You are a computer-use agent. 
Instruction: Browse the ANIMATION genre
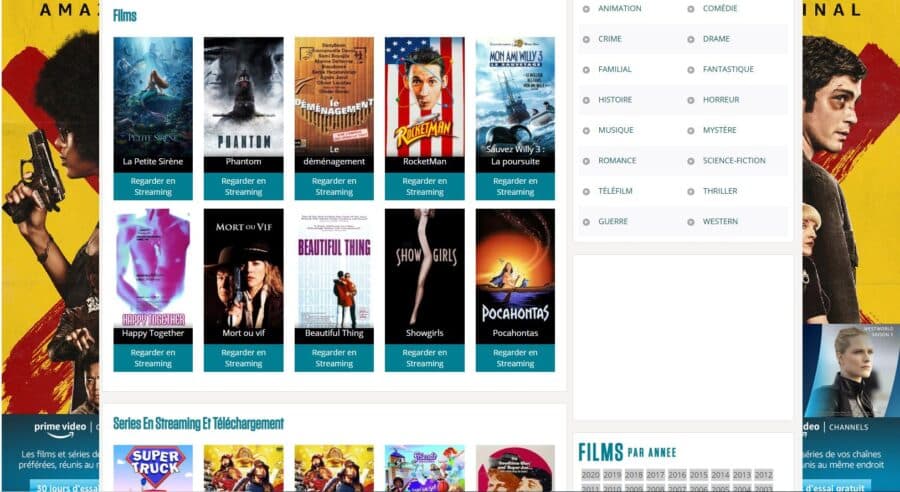pyautogui.click(x=619, y=9)
